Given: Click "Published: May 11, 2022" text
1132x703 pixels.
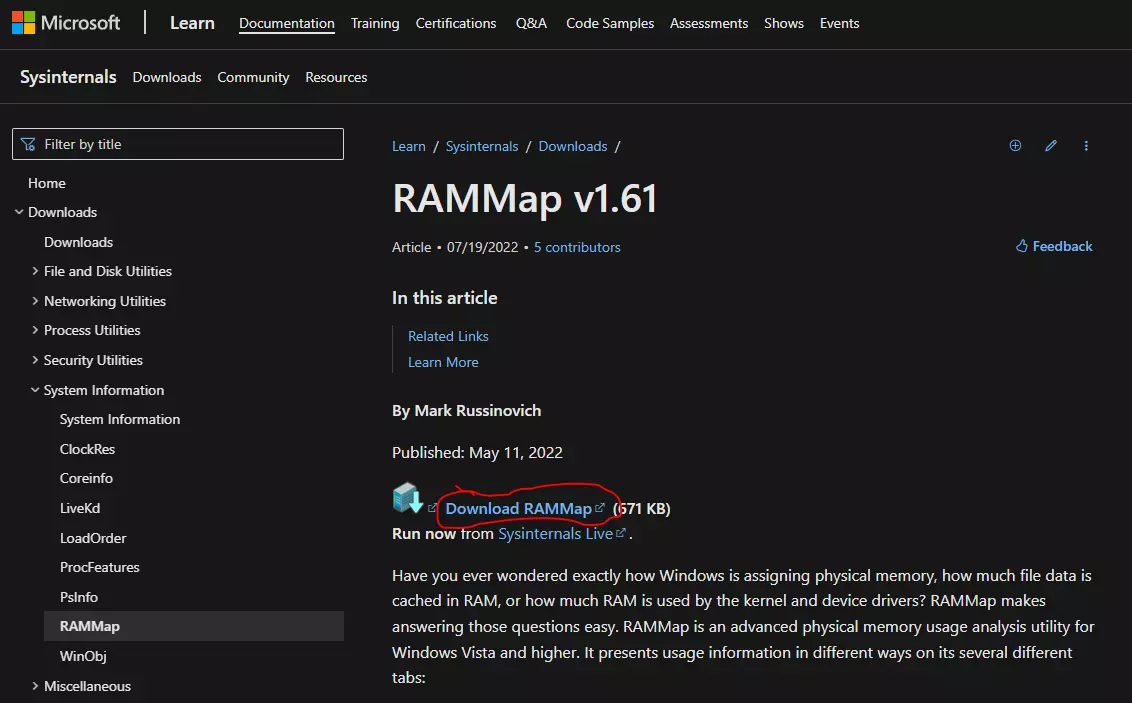Looking at the screenshot, I should click(477, 453).
